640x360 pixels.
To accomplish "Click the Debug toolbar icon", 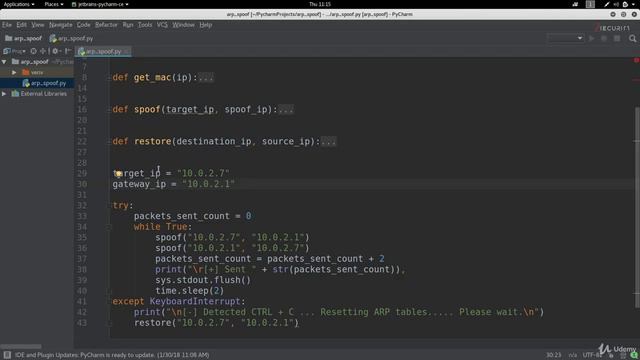I will click(x=604, y=38).
